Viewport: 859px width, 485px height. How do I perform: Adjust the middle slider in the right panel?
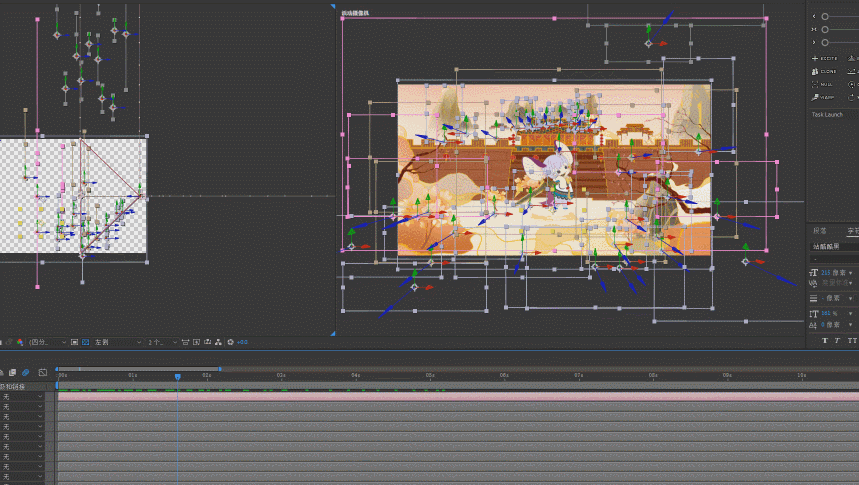[x=825, y=29]
